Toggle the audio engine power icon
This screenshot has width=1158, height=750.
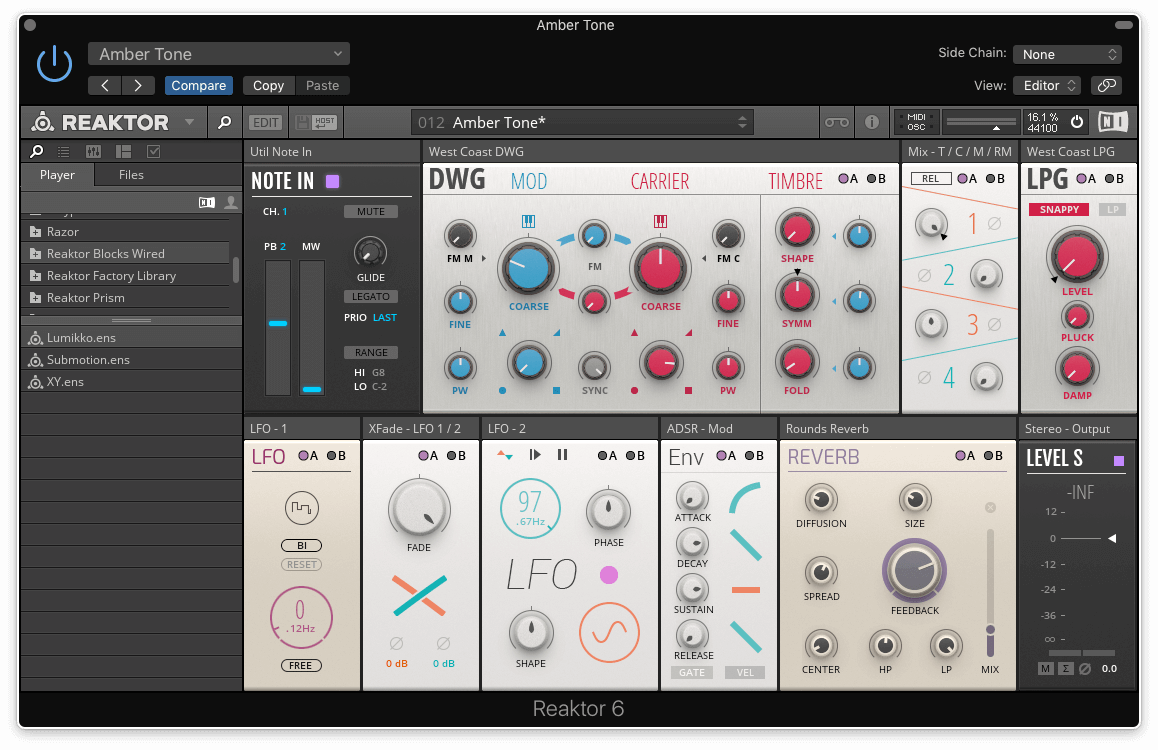1077,122
